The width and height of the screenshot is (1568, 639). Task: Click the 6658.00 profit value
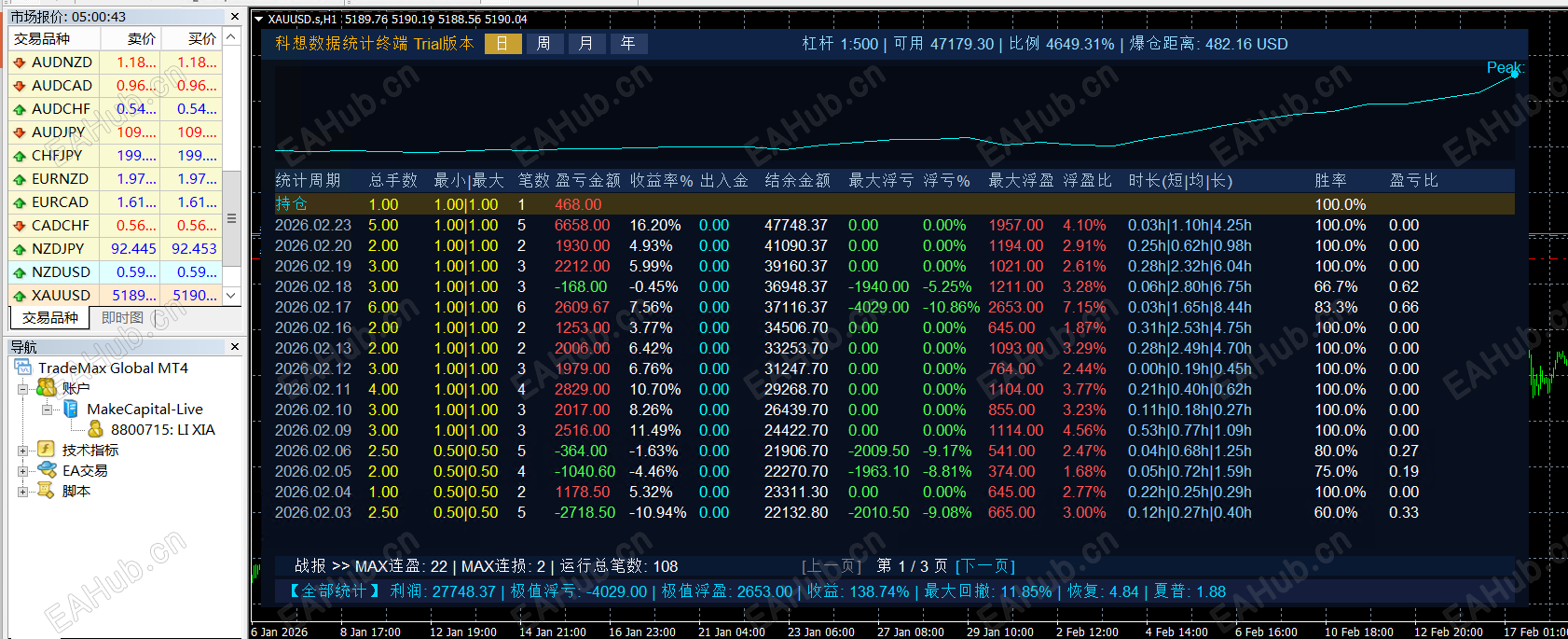(x=583, y=225)
